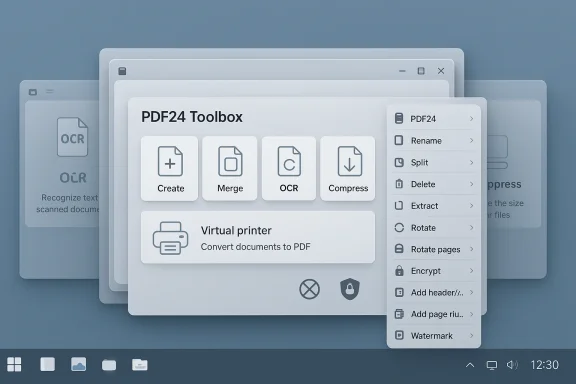Expand the Rename submenu arrow
Image resolution: width=576 pixels, height=384 pixels.
[x=471, y=140]
